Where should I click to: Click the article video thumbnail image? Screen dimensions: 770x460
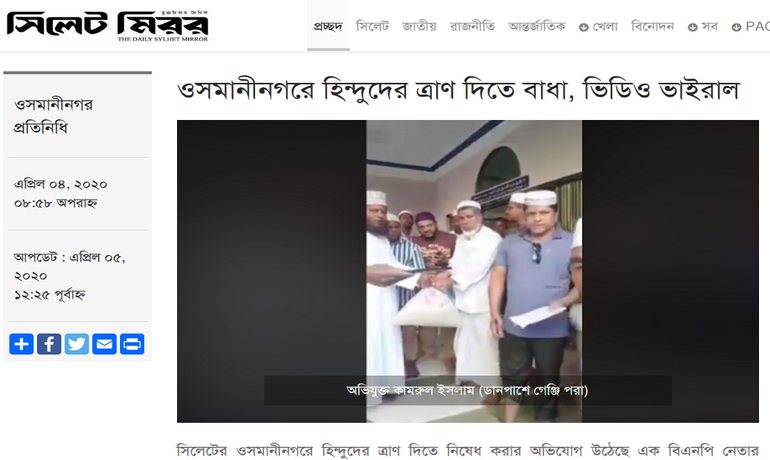[468, 271]
